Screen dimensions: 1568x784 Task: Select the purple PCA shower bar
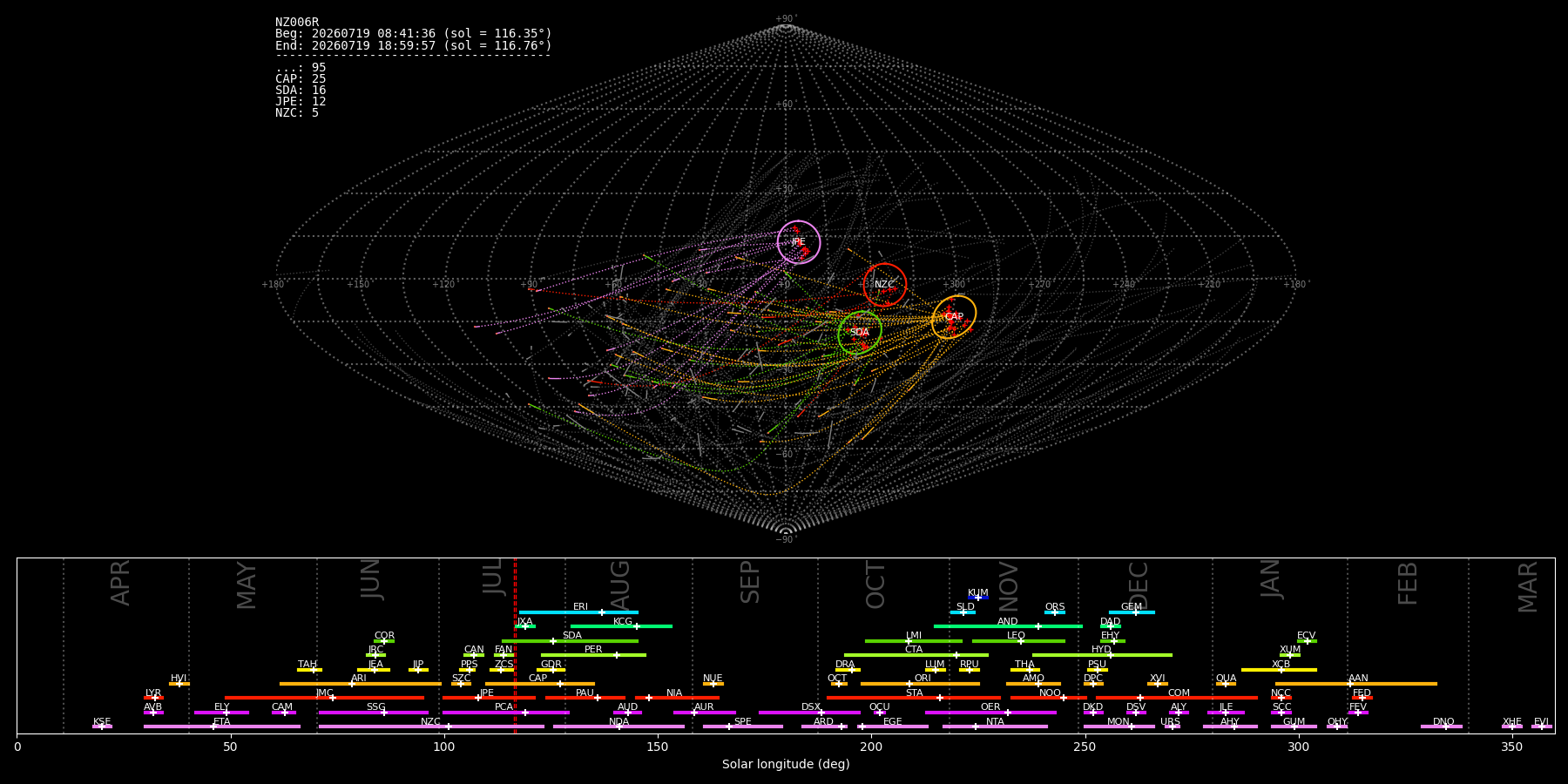click(505, 713)
